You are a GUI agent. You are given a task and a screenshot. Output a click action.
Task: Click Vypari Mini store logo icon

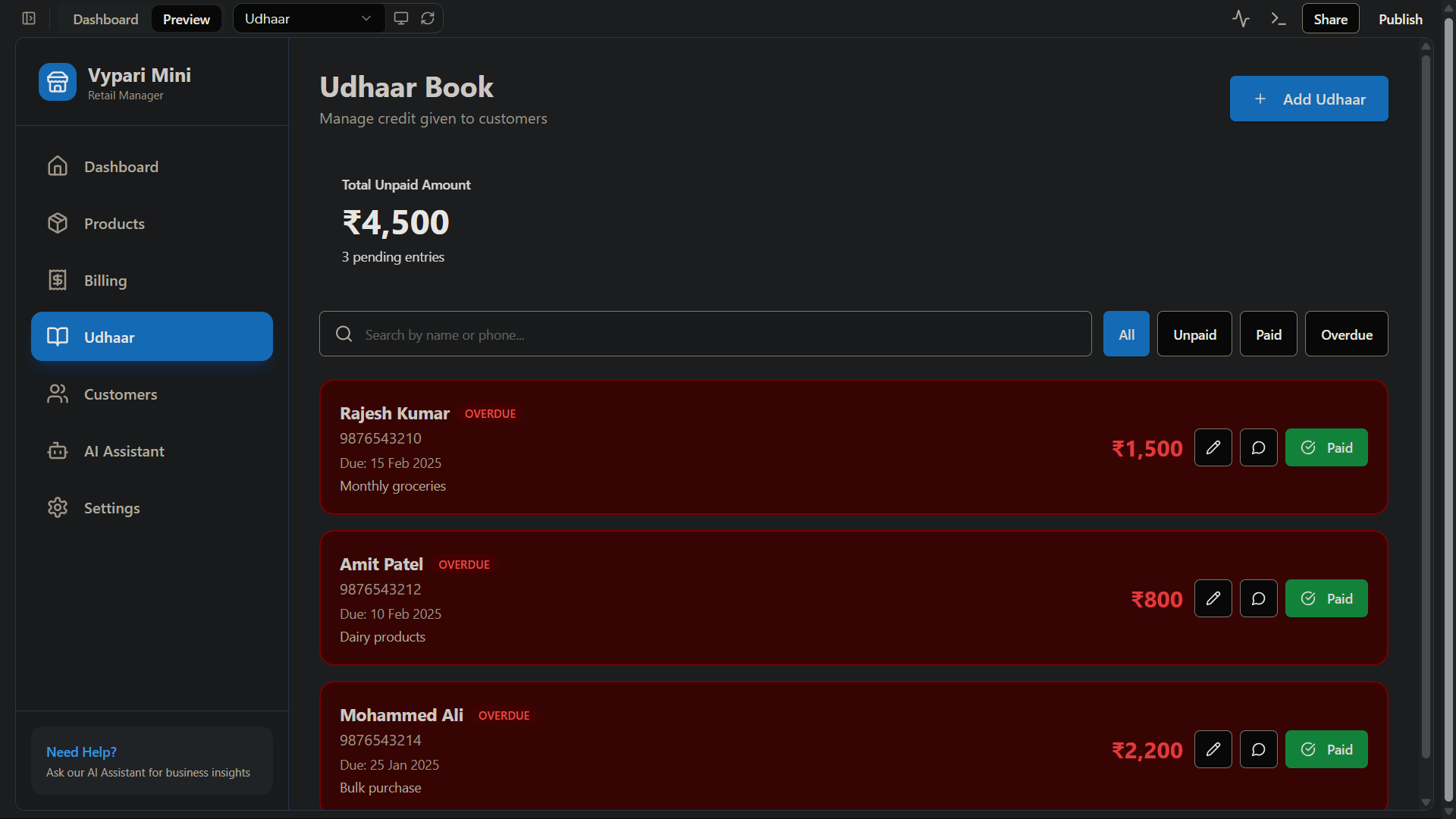coord(58,82)
